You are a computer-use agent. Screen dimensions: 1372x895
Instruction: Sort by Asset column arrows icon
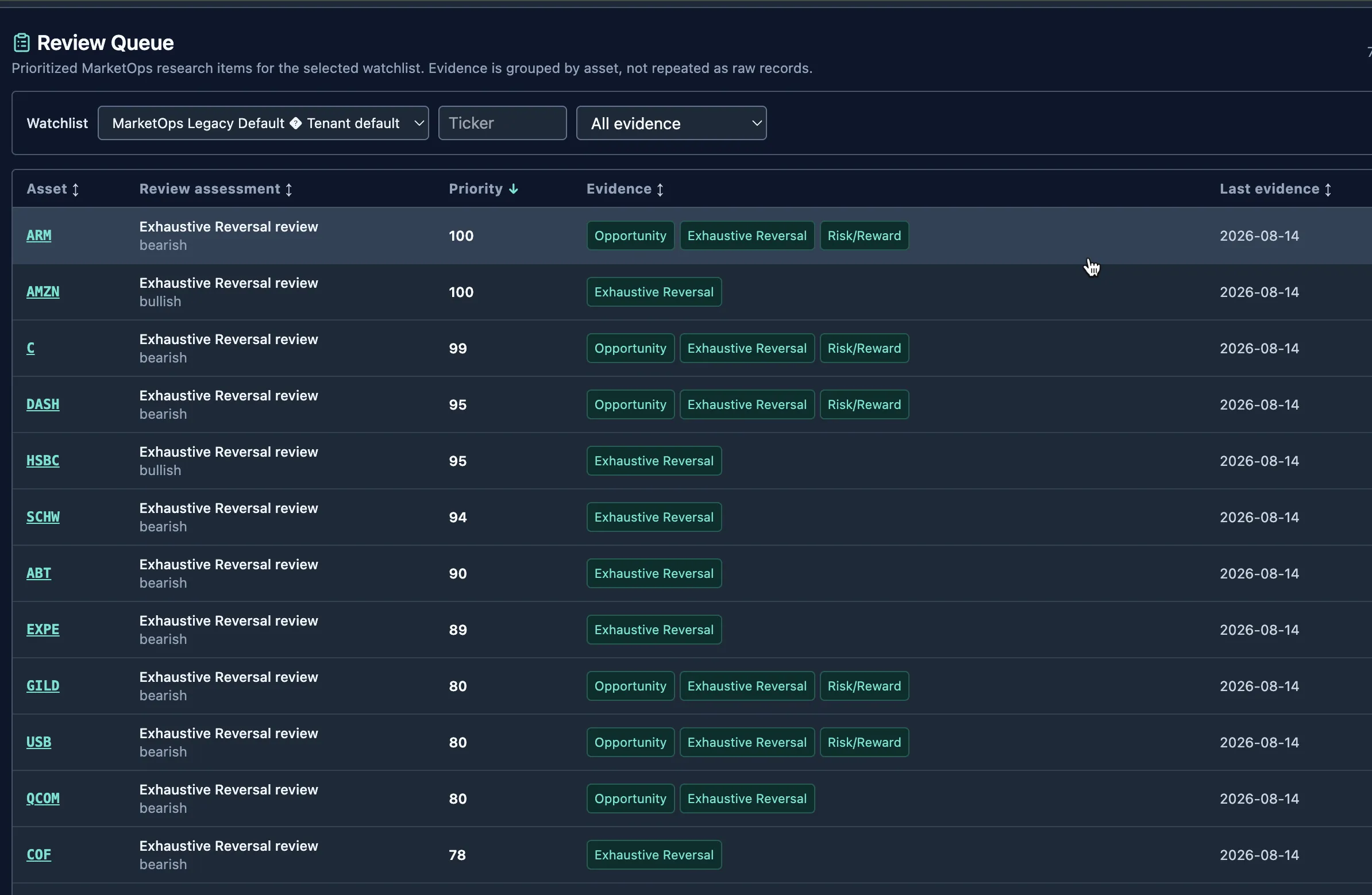click(75, 190)
